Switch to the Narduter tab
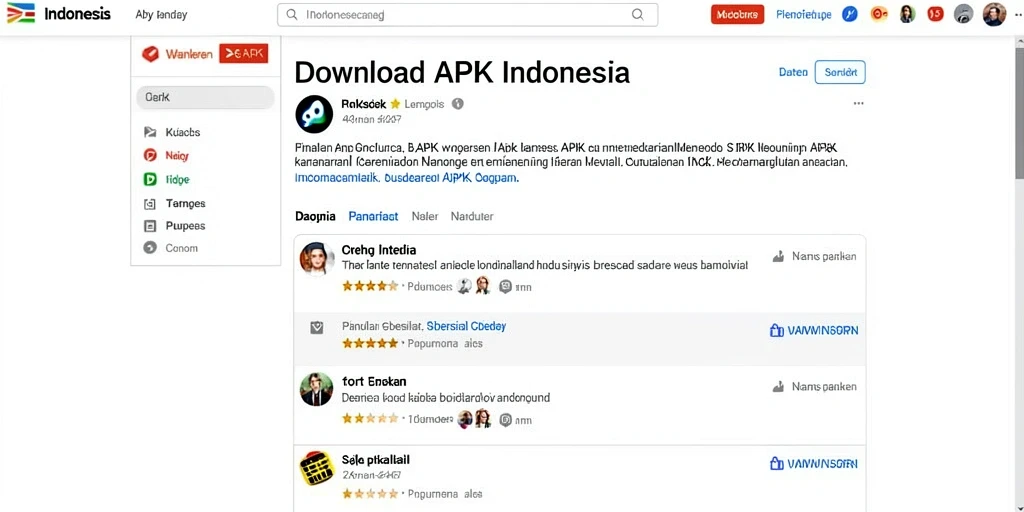 tap(472, 216)
